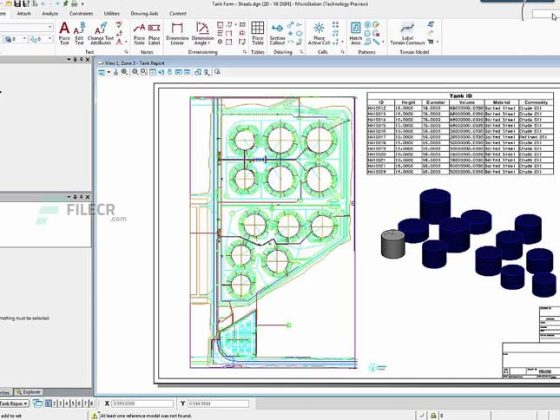560x420 pixels.
Task: Select the Place Note tool
Action: [x=139, y=33]
